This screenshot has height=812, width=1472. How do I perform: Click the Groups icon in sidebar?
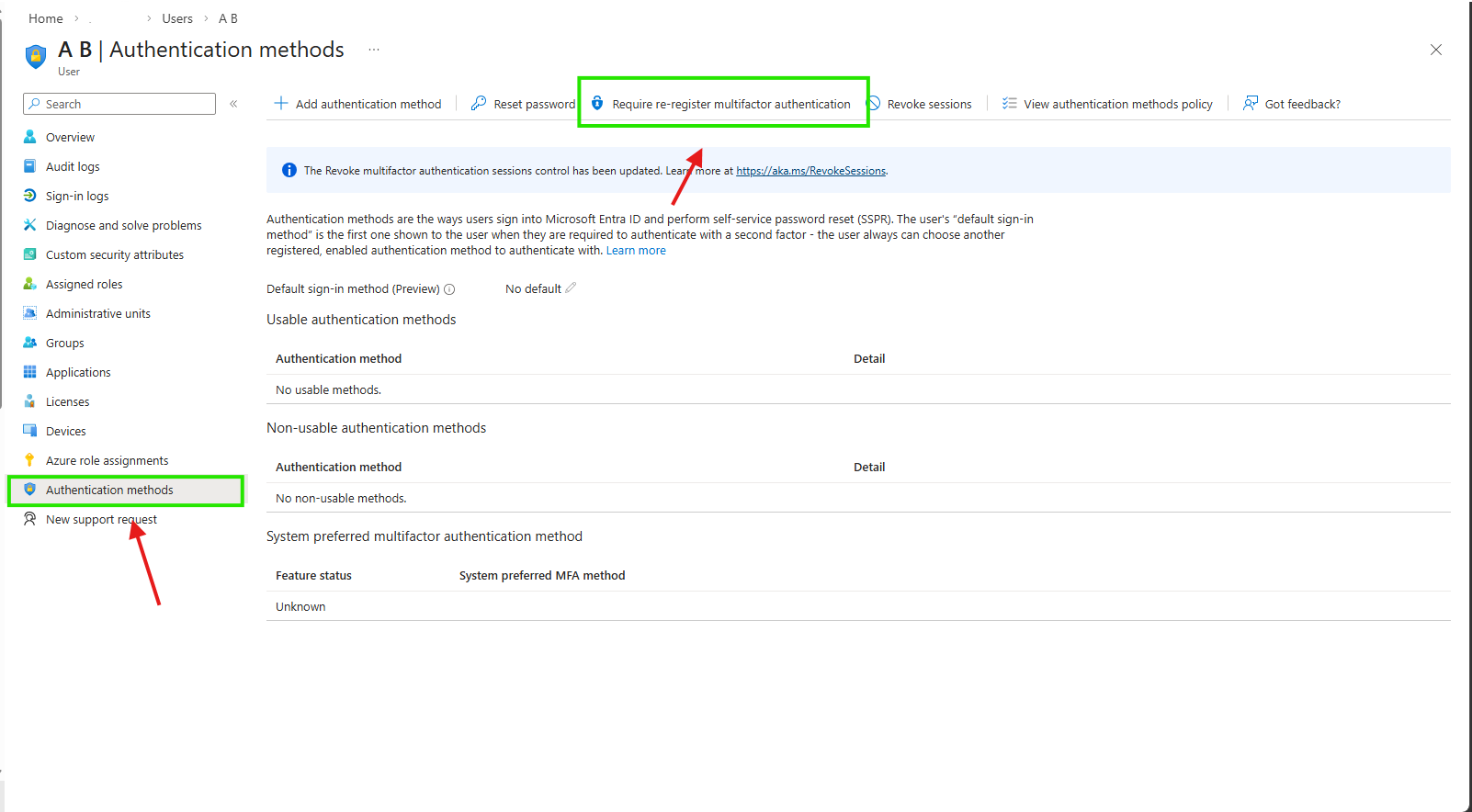click(x=29, y=343)
